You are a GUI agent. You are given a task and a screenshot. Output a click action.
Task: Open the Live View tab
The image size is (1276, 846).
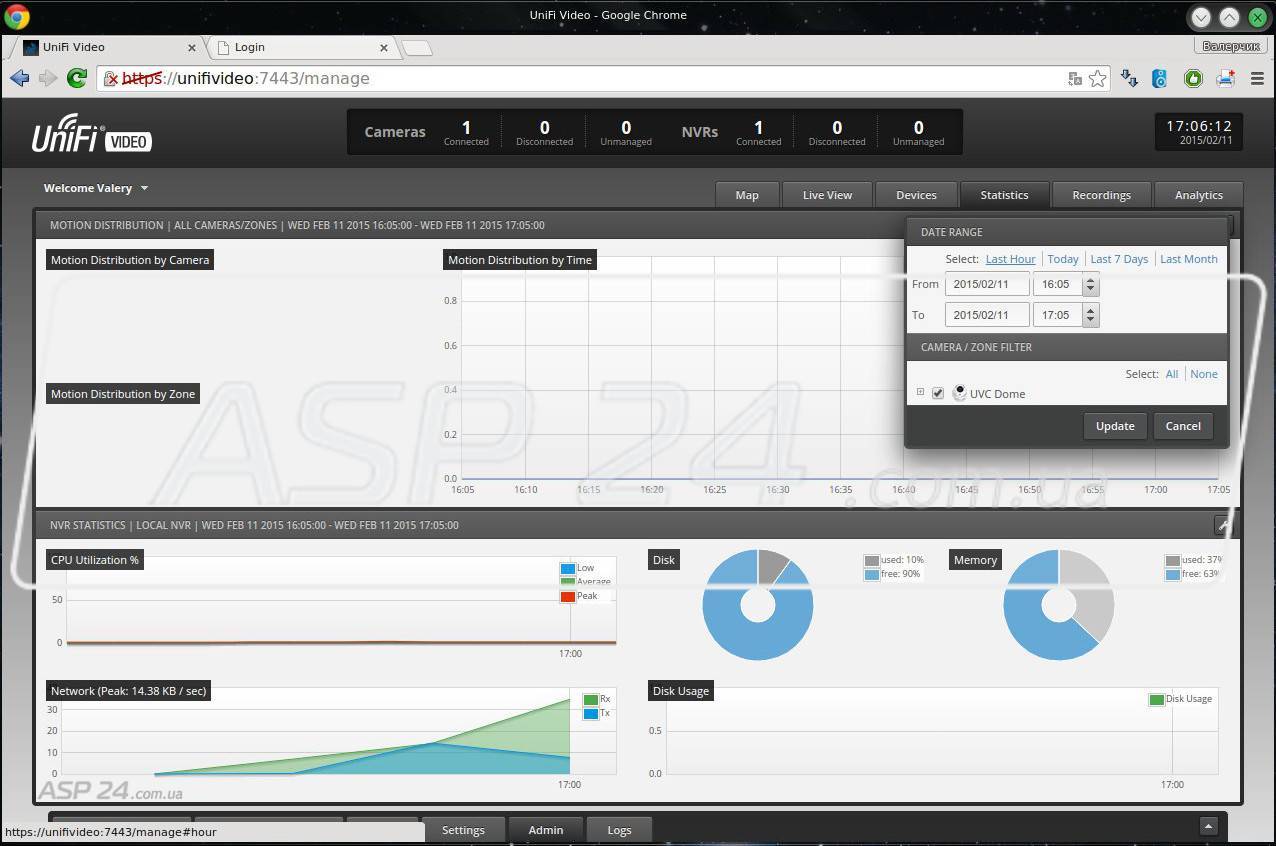coord(827,195)
